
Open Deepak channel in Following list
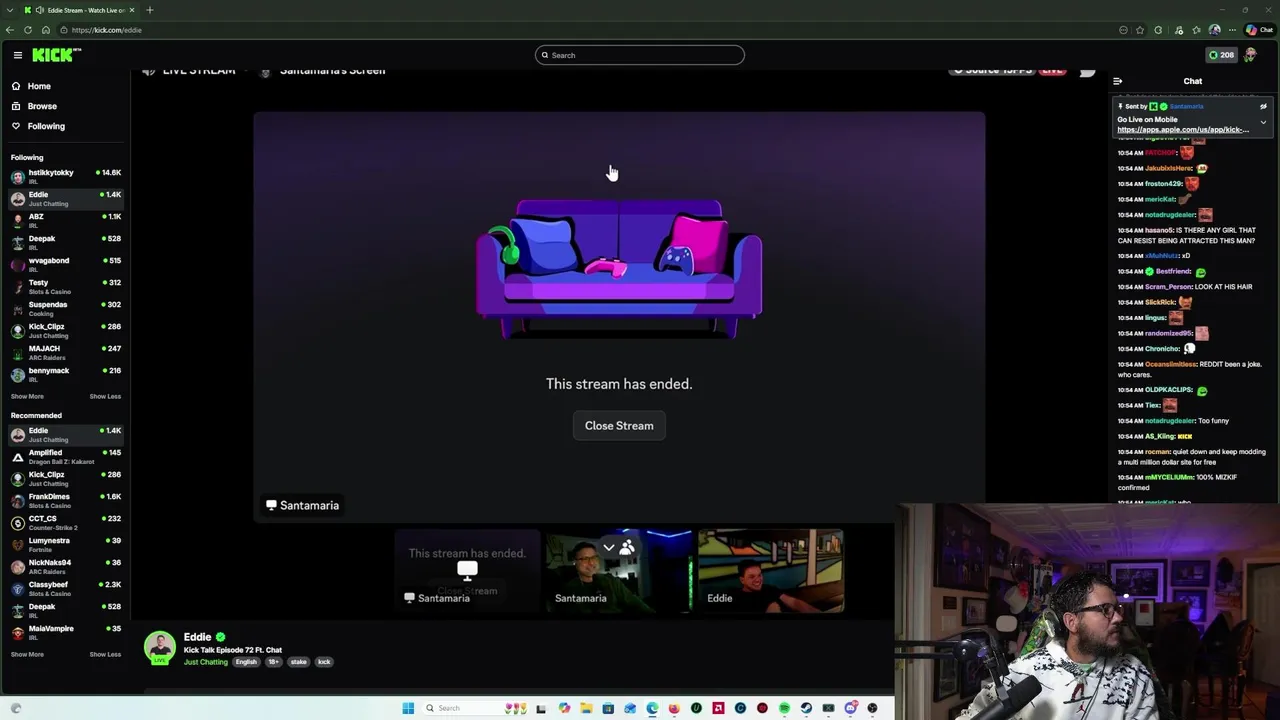coord(66,243)
